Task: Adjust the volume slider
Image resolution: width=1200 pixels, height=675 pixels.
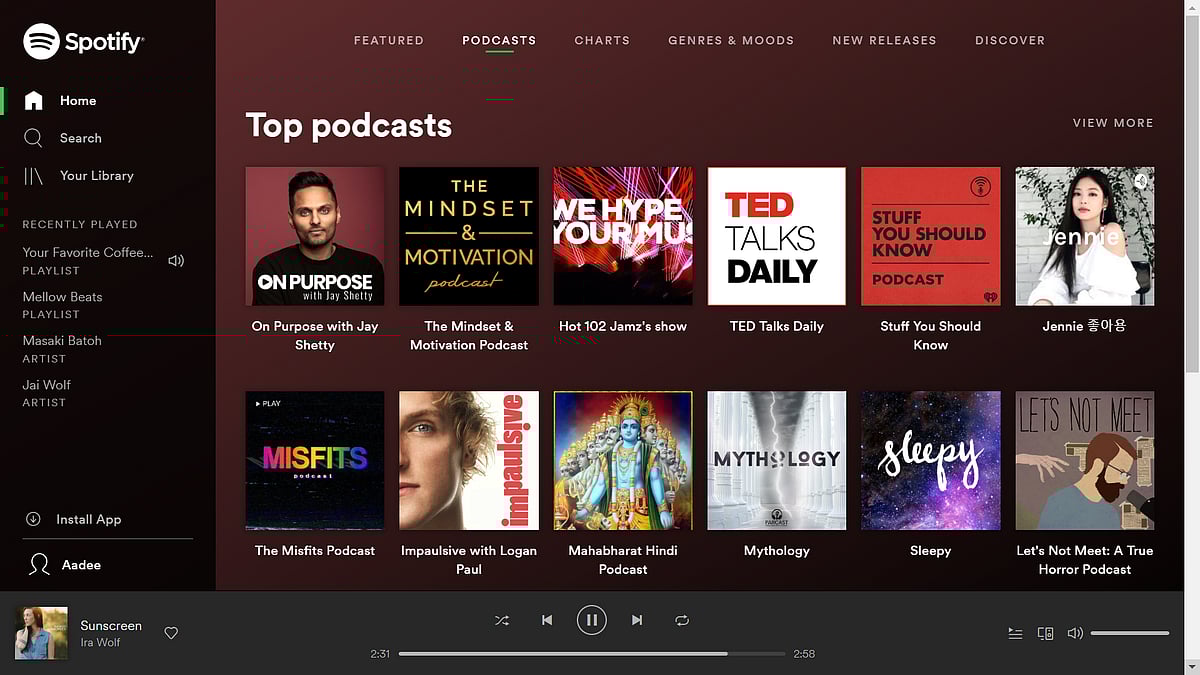Action: [x=1130, y=633]
